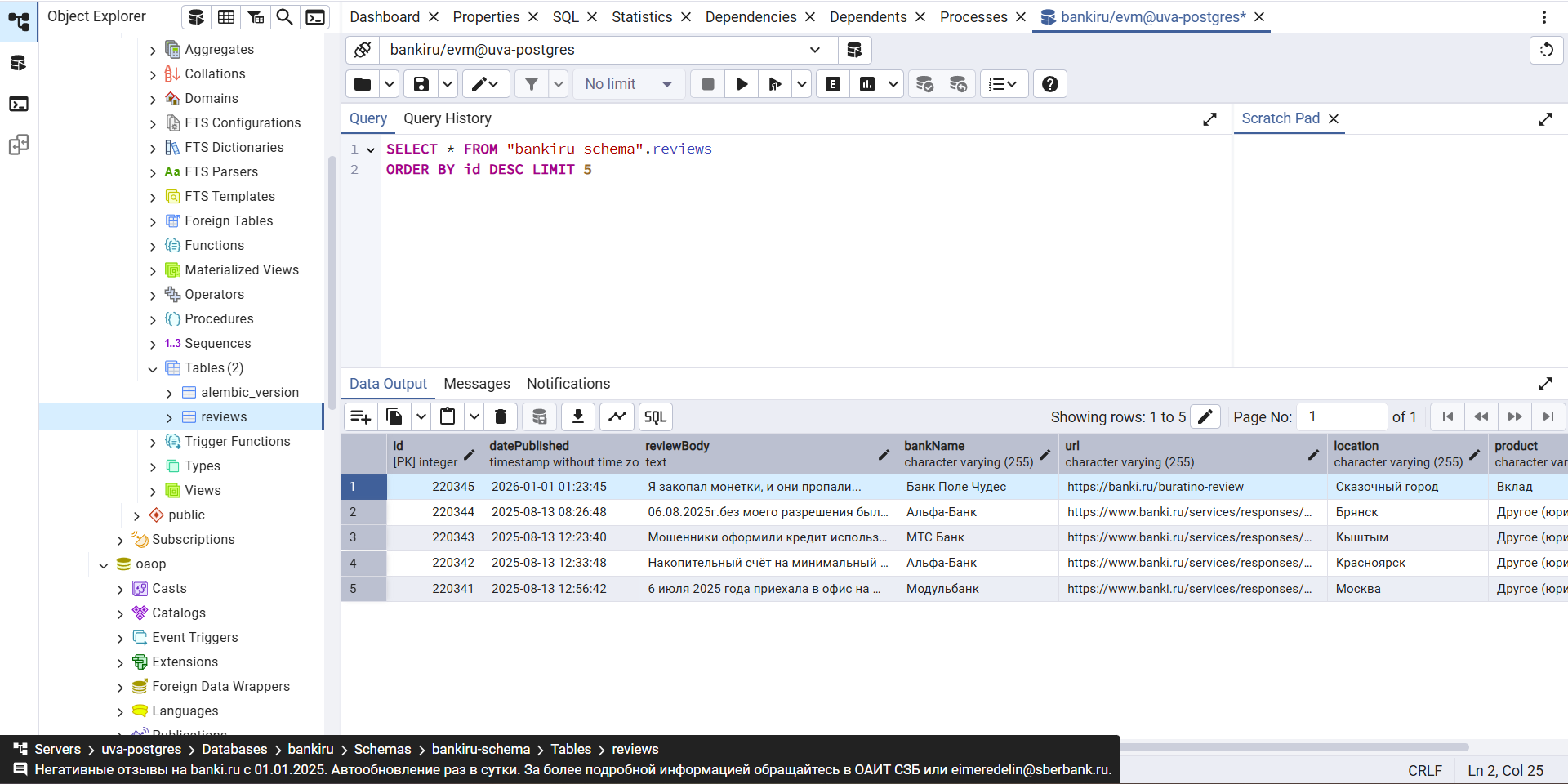Click the bankName column header

978,454
